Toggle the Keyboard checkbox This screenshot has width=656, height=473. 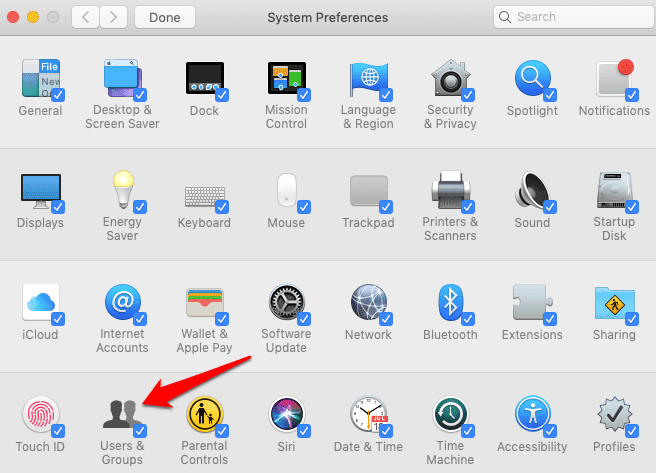[x=222, y=207]
